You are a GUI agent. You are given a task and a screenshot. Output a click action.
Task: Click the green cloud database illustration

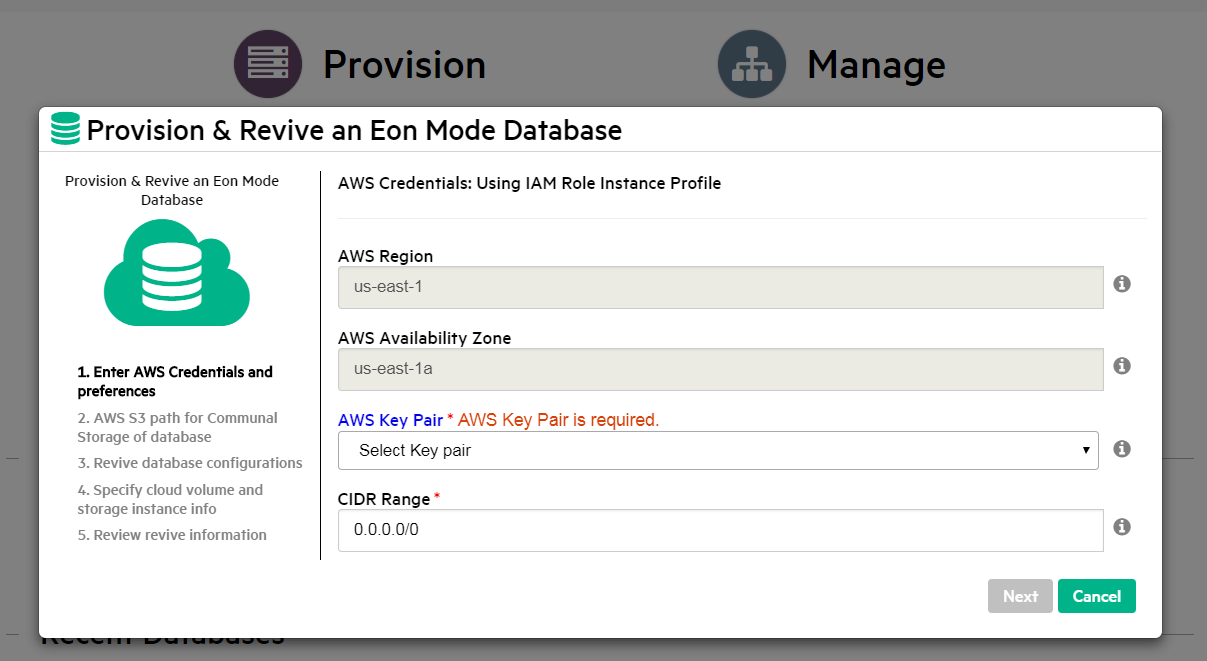pyautogui.click(x=177, y=273)
